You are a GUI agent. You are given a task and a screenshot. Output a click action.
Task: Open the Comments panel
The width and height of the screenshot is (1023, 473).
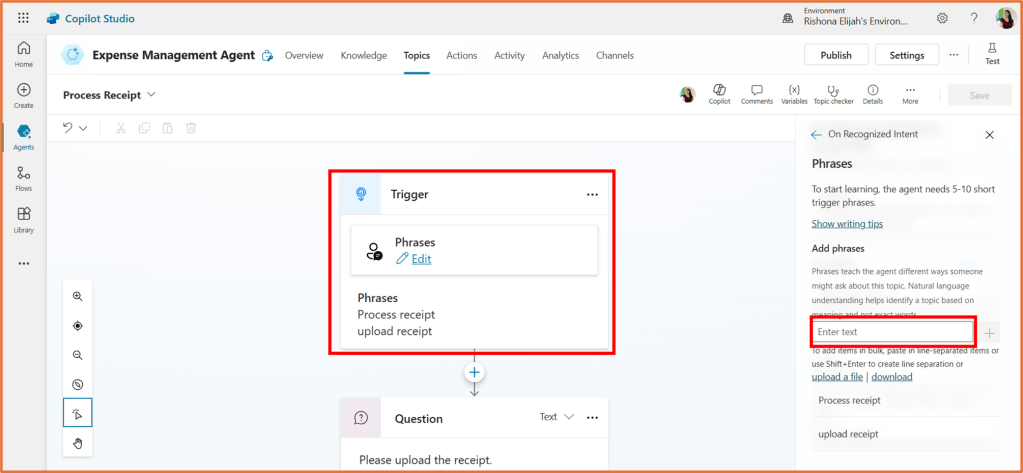pos(756,93)
